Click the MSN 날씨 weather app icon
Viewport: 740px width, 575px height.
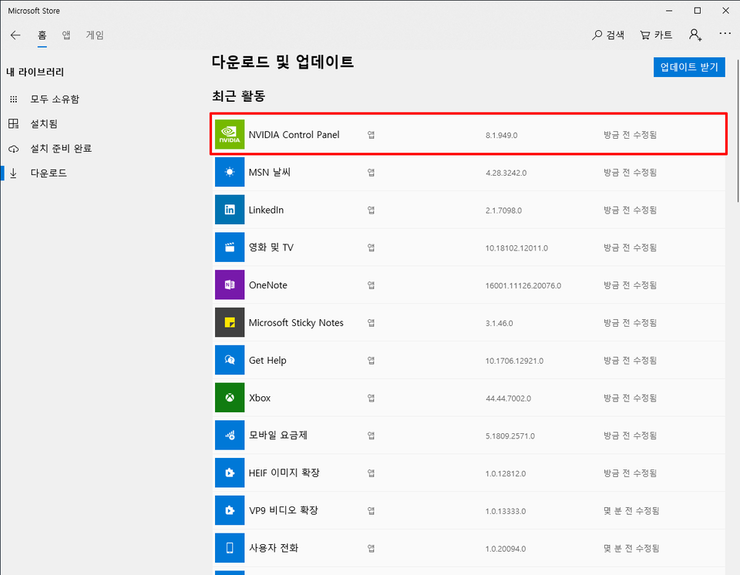[229, 172]
